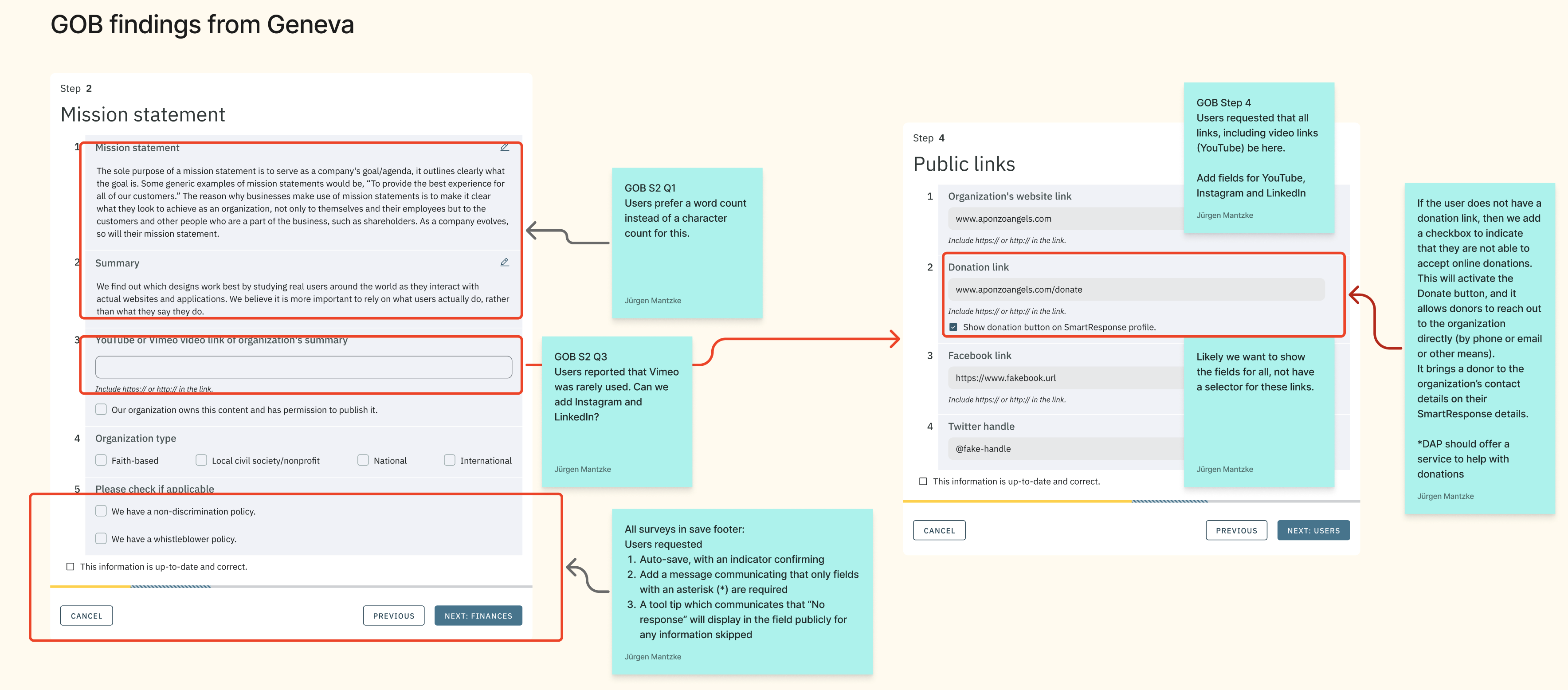This screenshot has width=1568, height=690.
Task: Click the Next: Users button
Action: pos(1313,530)
